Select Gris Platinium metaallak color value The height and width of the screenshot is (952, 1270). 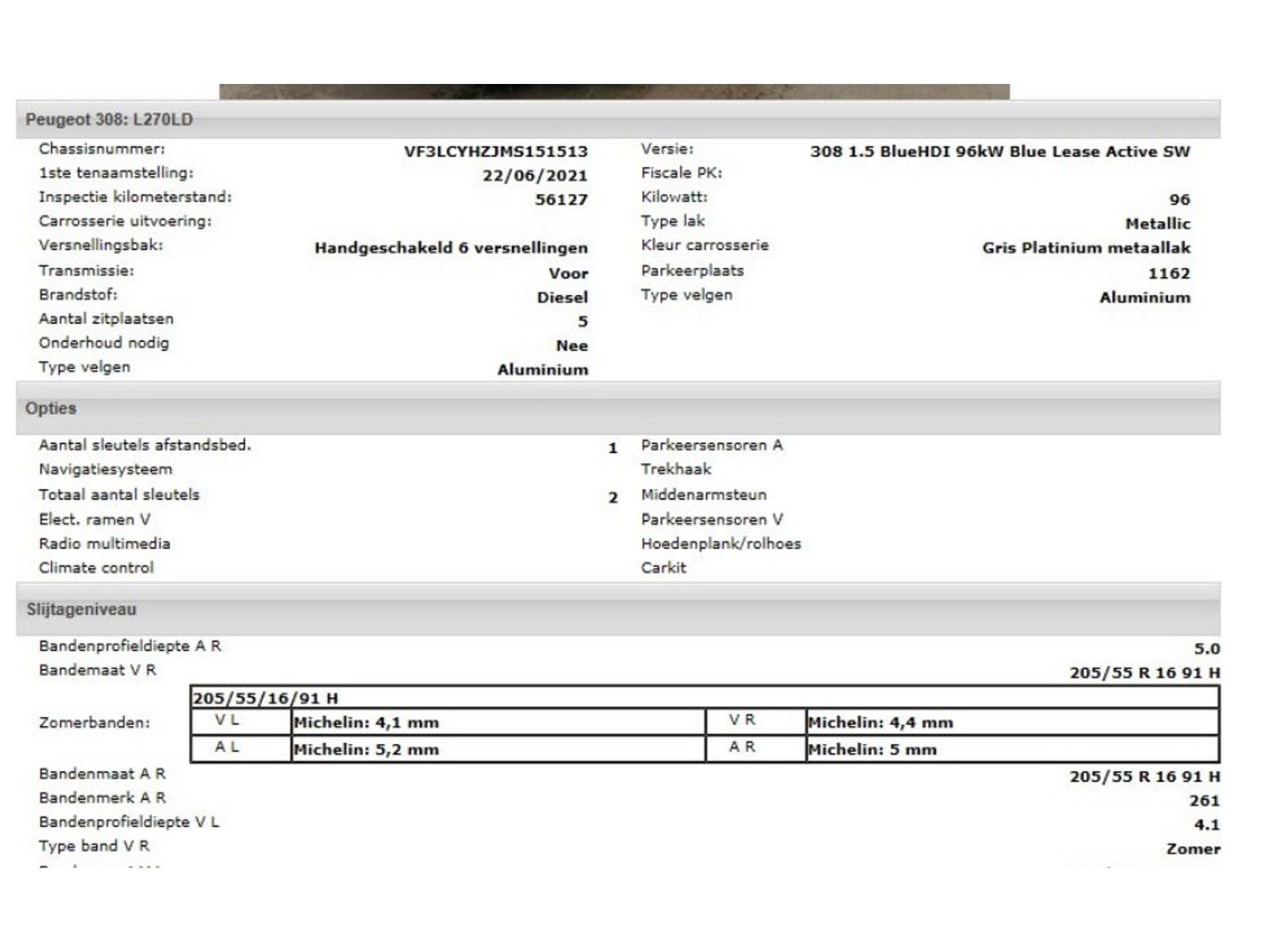point(1086,248)
